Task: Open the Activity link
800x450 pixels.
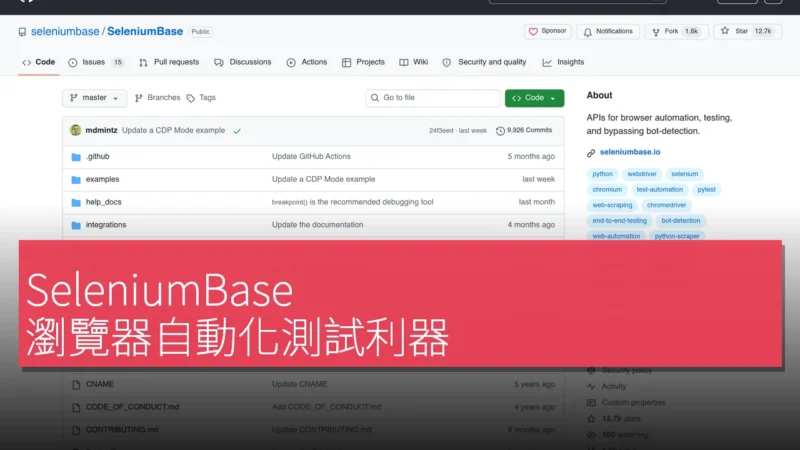Action: point(614,387)
